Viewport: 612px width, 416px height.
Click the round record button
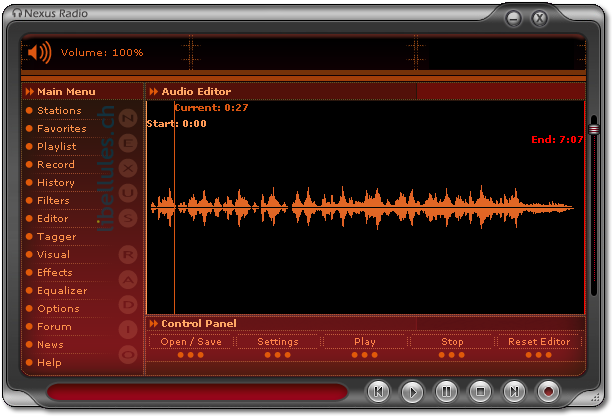pos(548,391)
